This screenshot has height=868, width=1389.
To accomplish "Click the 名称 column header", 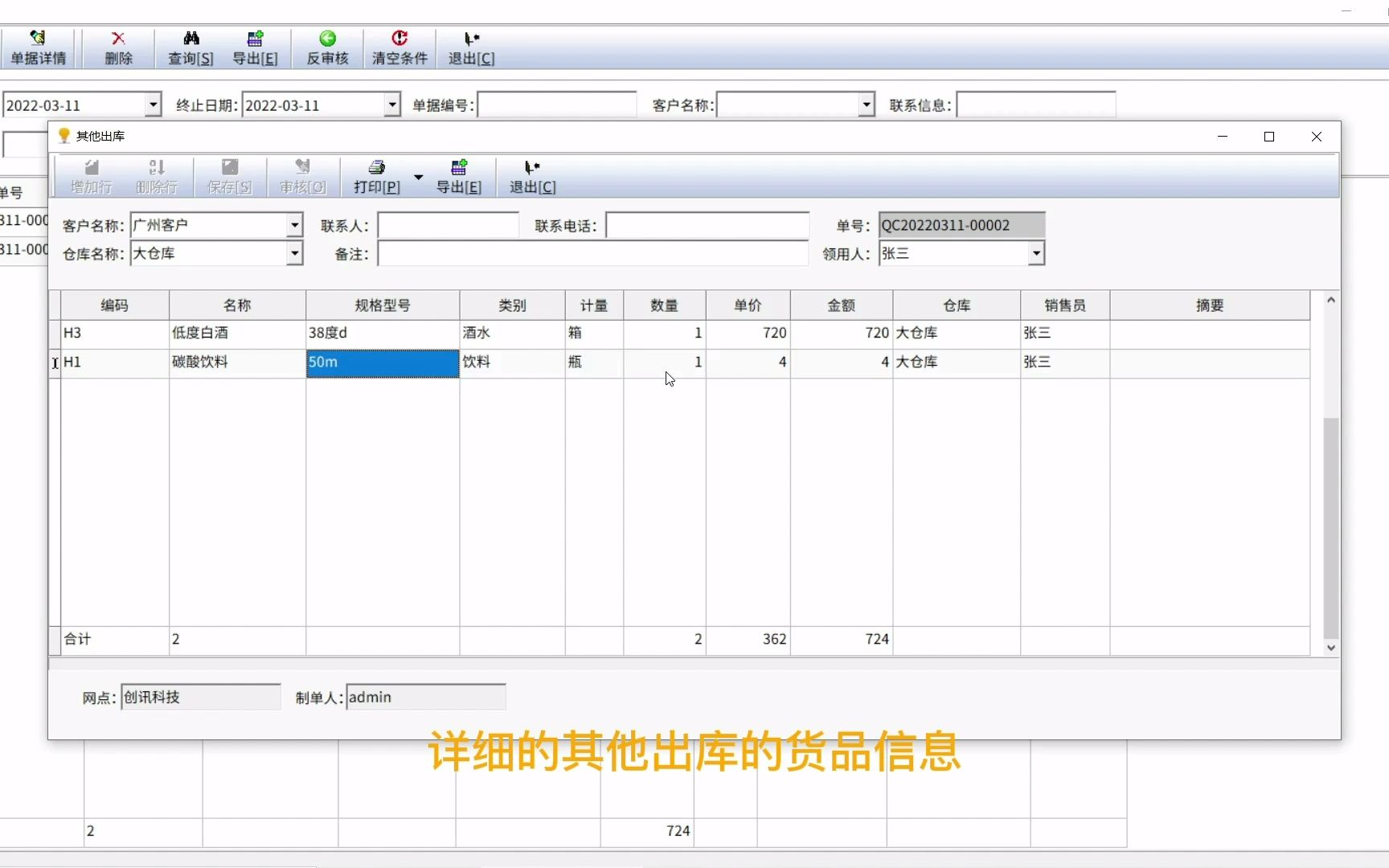I will tap(237, 305).
